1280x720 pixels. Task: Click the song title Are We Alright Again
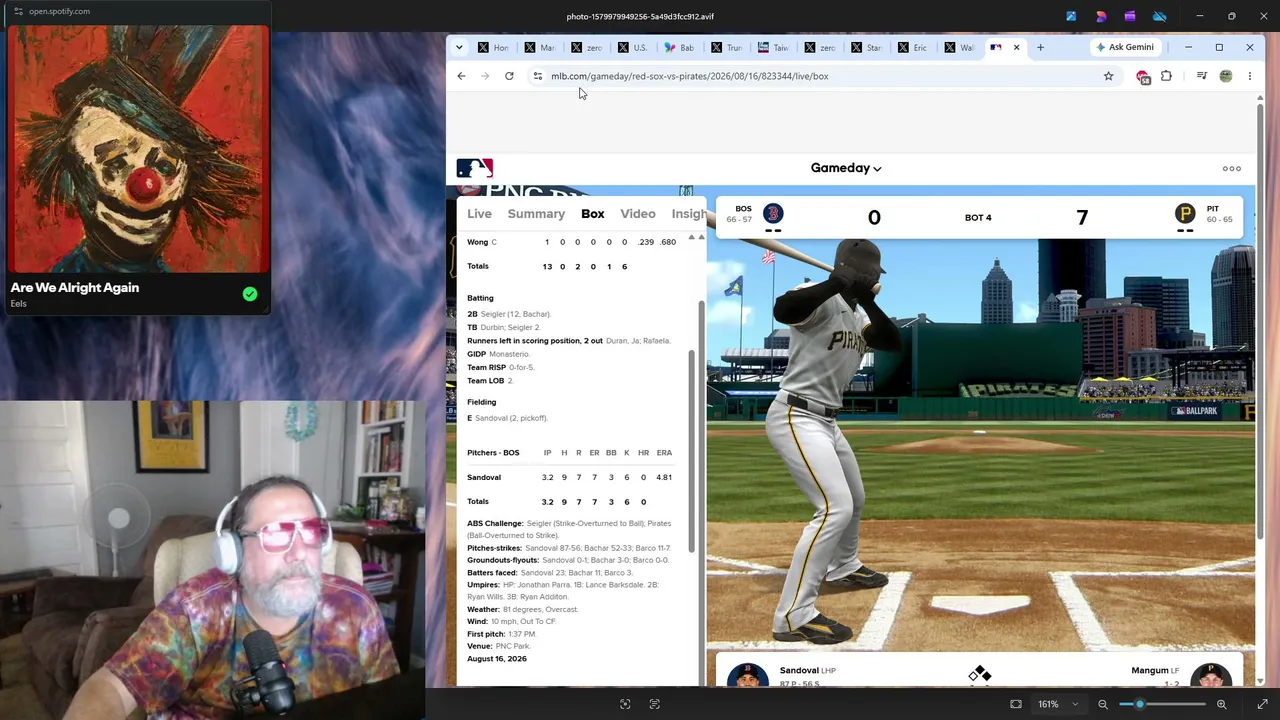pos(75,288)
